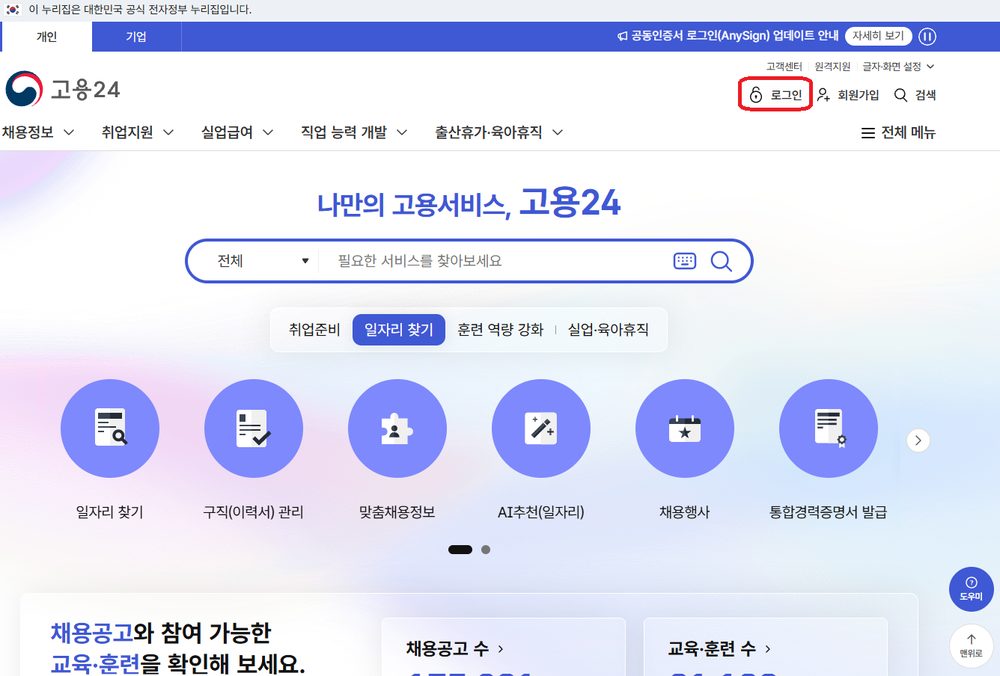Image resolution: width=1000 pixels, height=676 pixels.
Task: Click the Korean flag icon on the top banner
Action: click(13, 10)
